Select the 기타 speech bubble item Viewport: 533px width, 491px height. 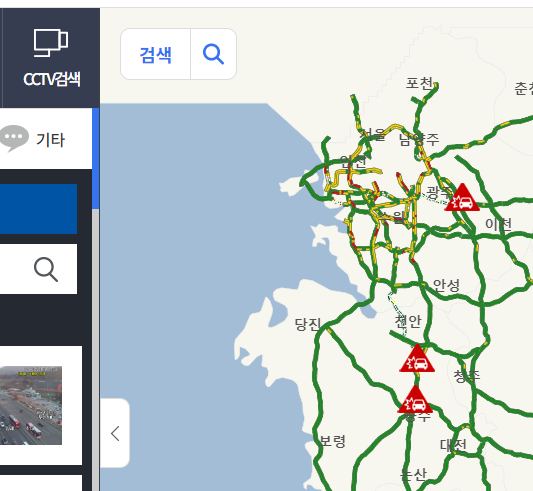point(33,139)
